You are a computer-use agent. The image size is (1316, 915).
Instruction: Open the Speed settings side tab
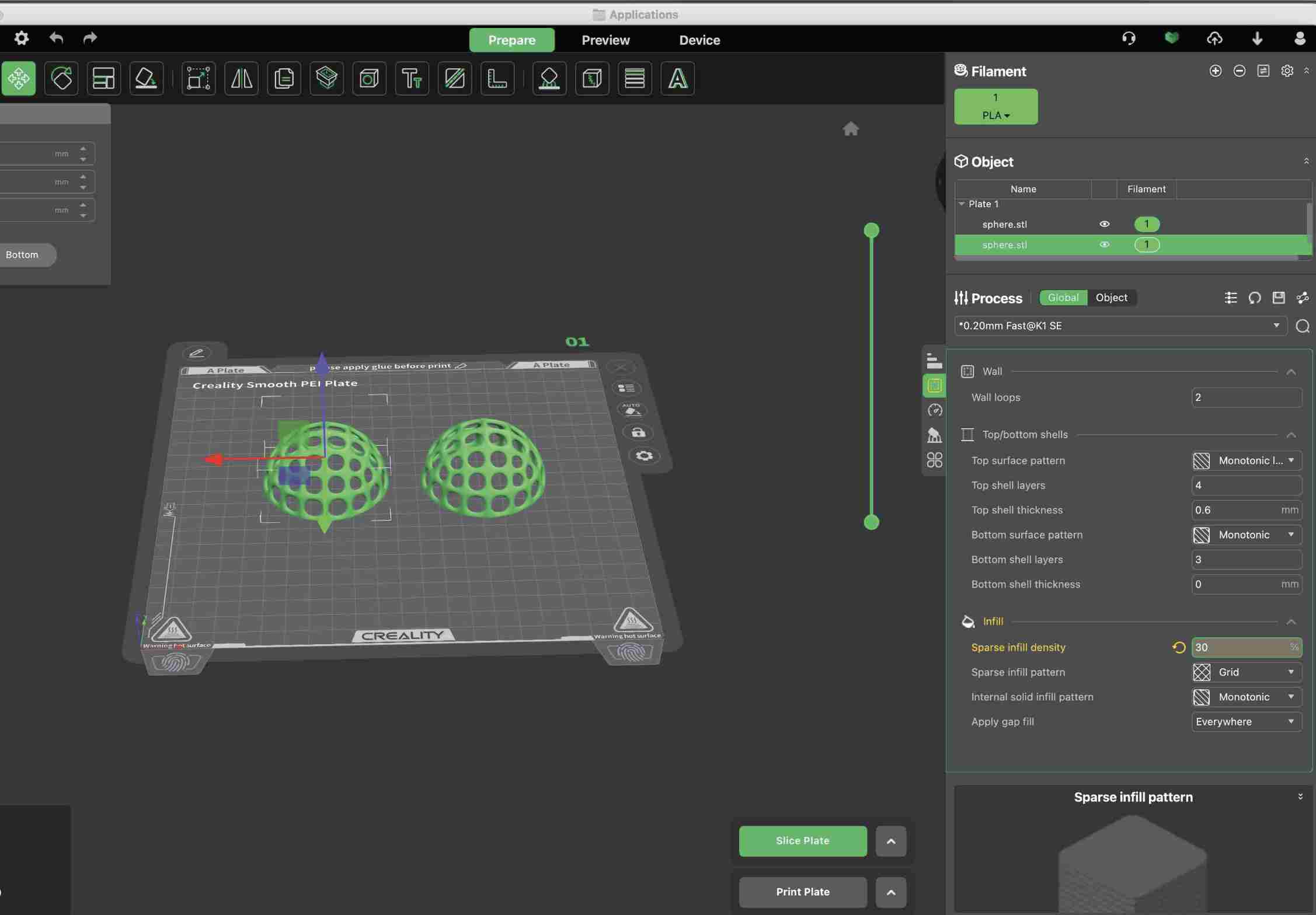[934, 410]
